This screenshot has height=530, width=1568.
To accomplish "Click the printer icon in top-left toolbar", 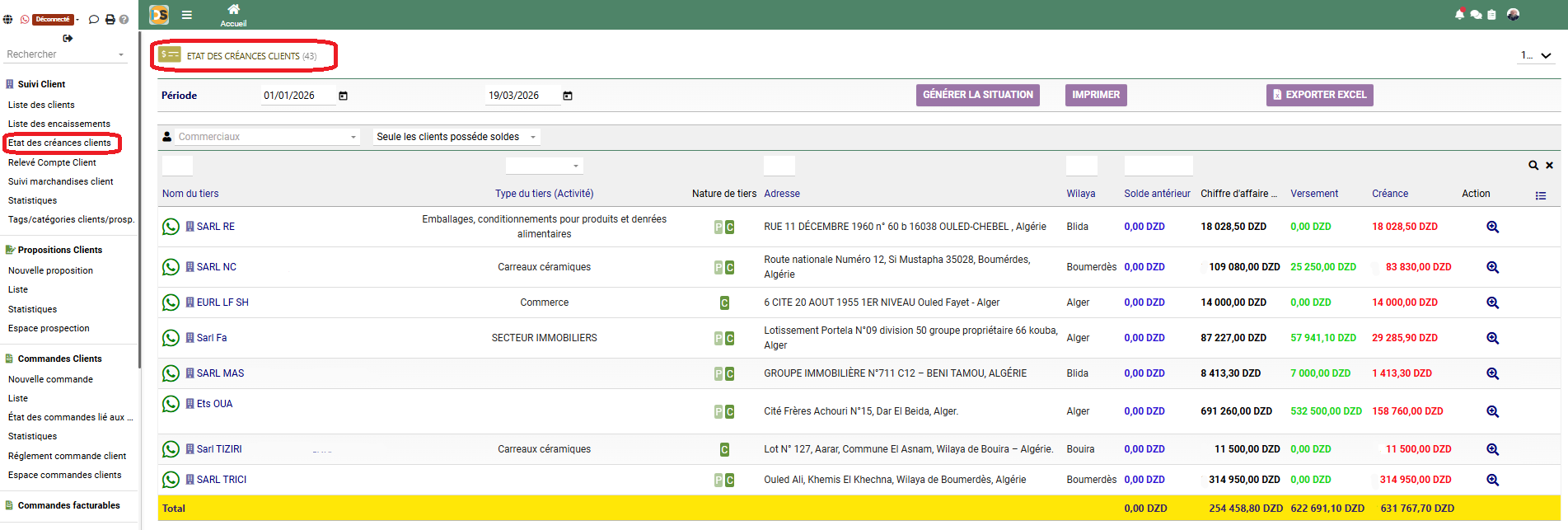I will point(110,19).
